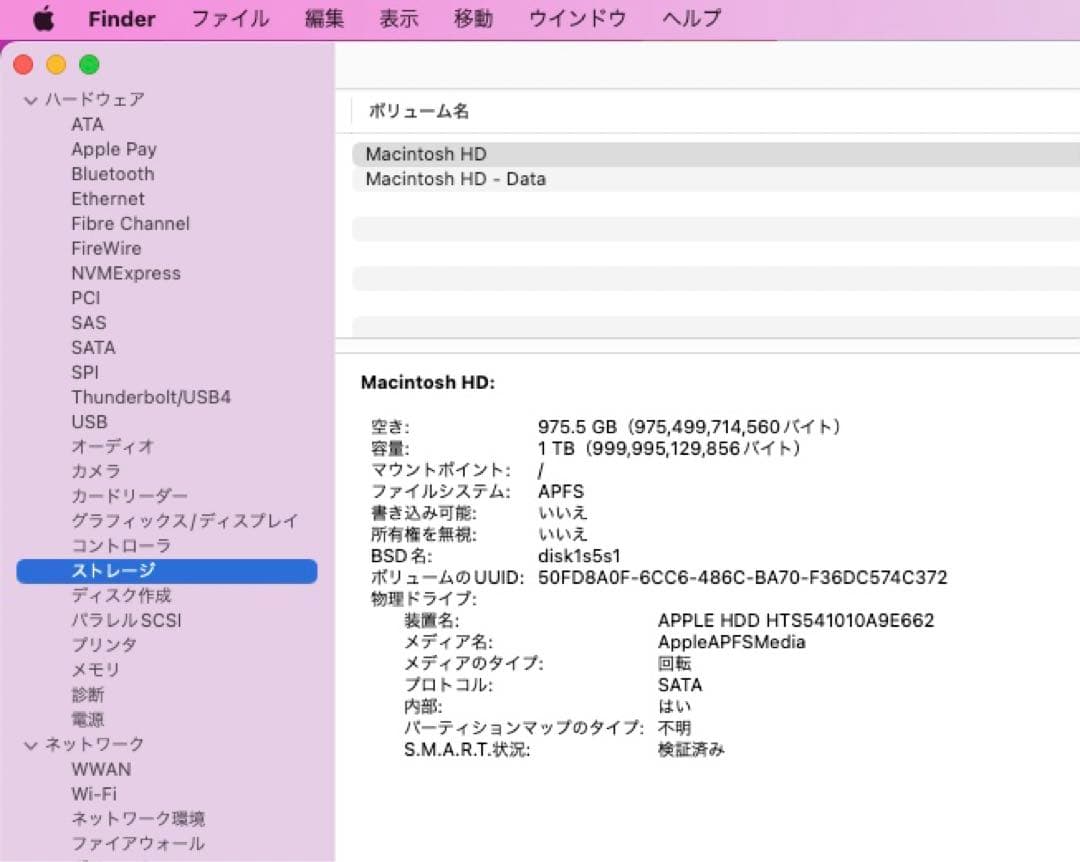Image resolution: width=1080 pixels, height=862 pixels.
Task: Open the Apple menu
Action: pos(42,17)
